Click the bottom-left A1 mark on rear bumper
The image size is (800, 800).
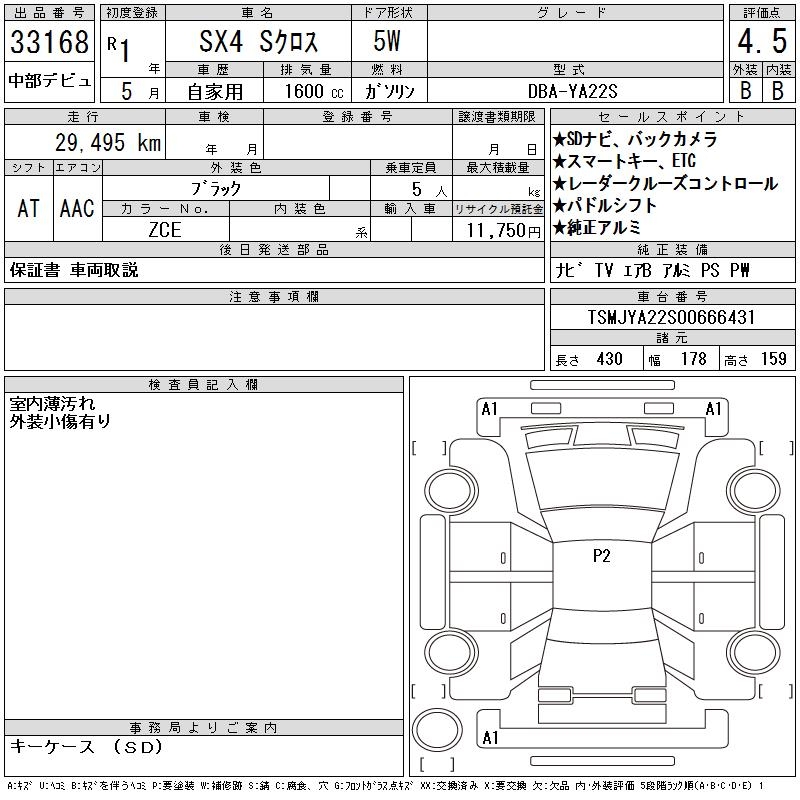click(490, 738)
